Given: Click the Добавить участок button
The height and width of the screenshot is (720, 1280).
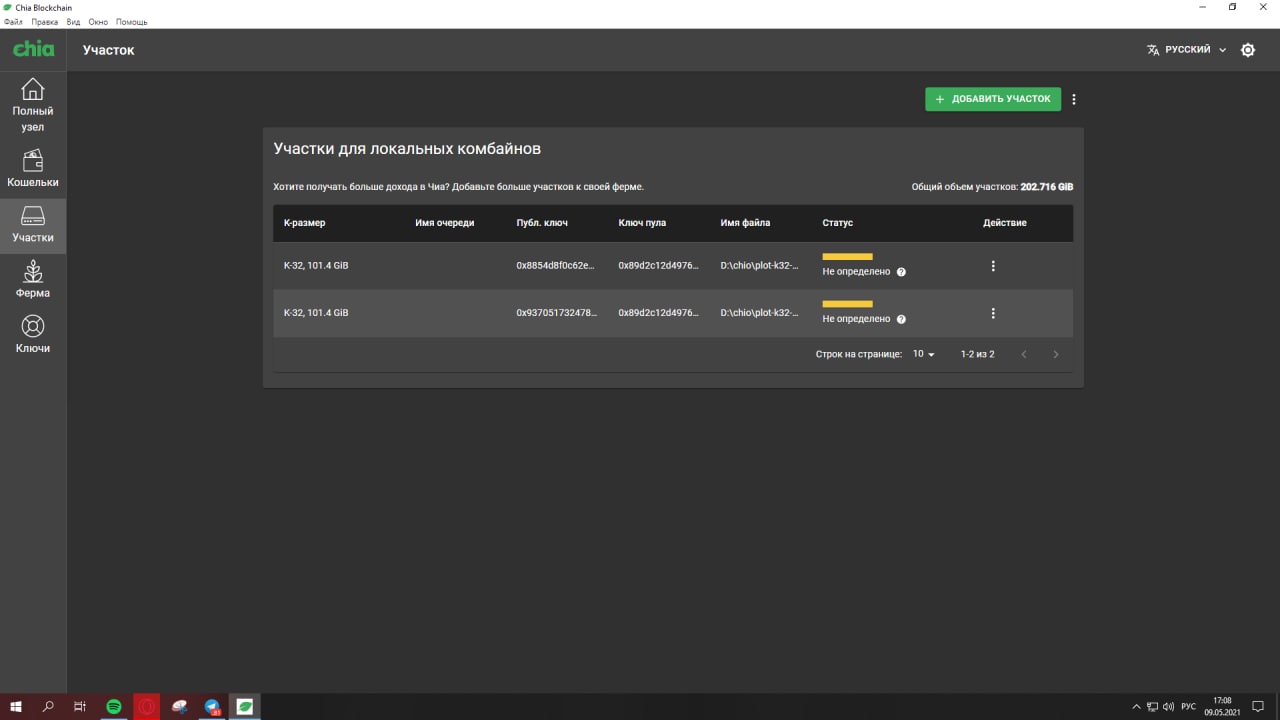Looking at the screenshot, I should pos(993,99).
